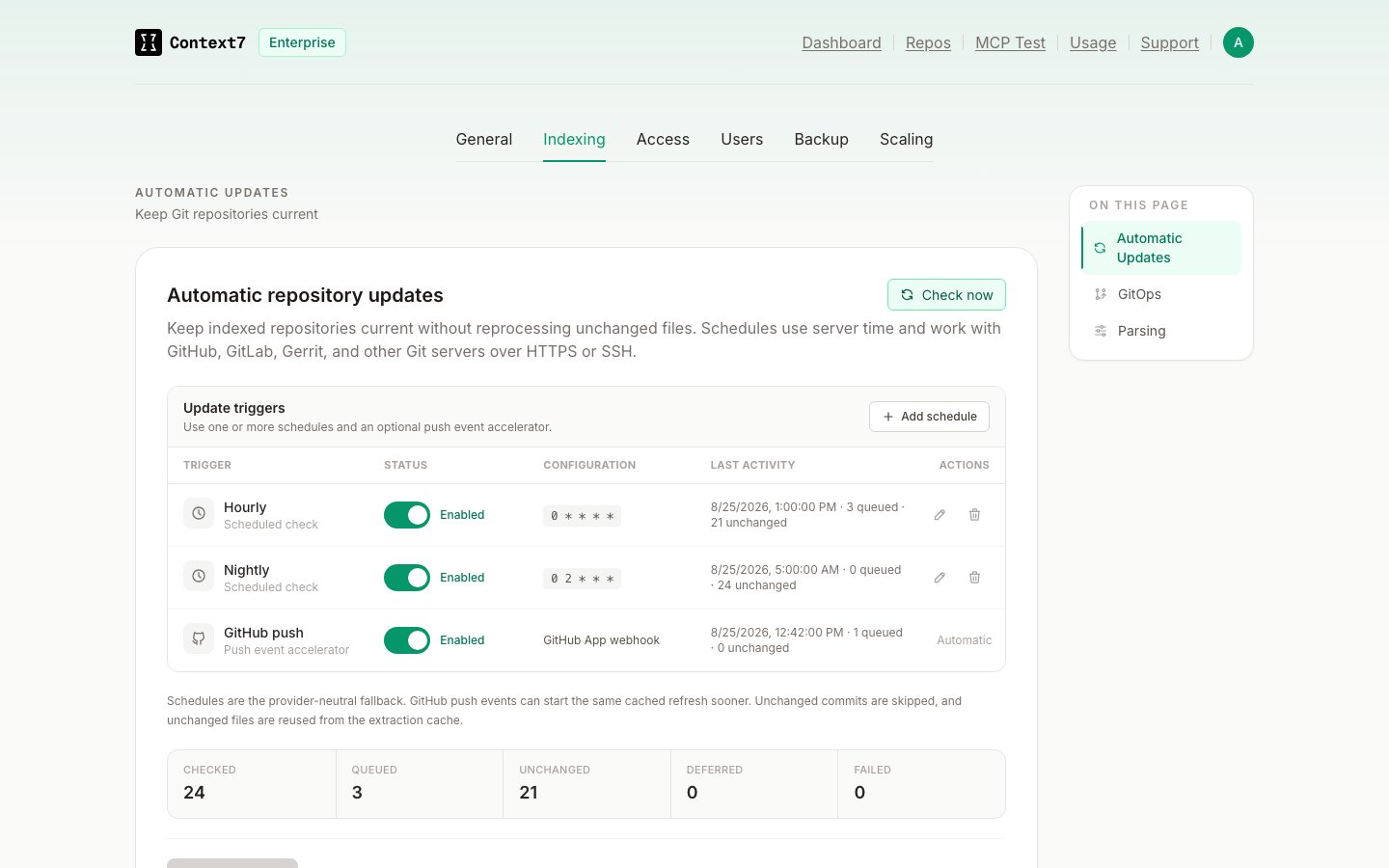Click the sliders icon beside Parsing
The image size is (1389, 868).
coord(1101,331)
